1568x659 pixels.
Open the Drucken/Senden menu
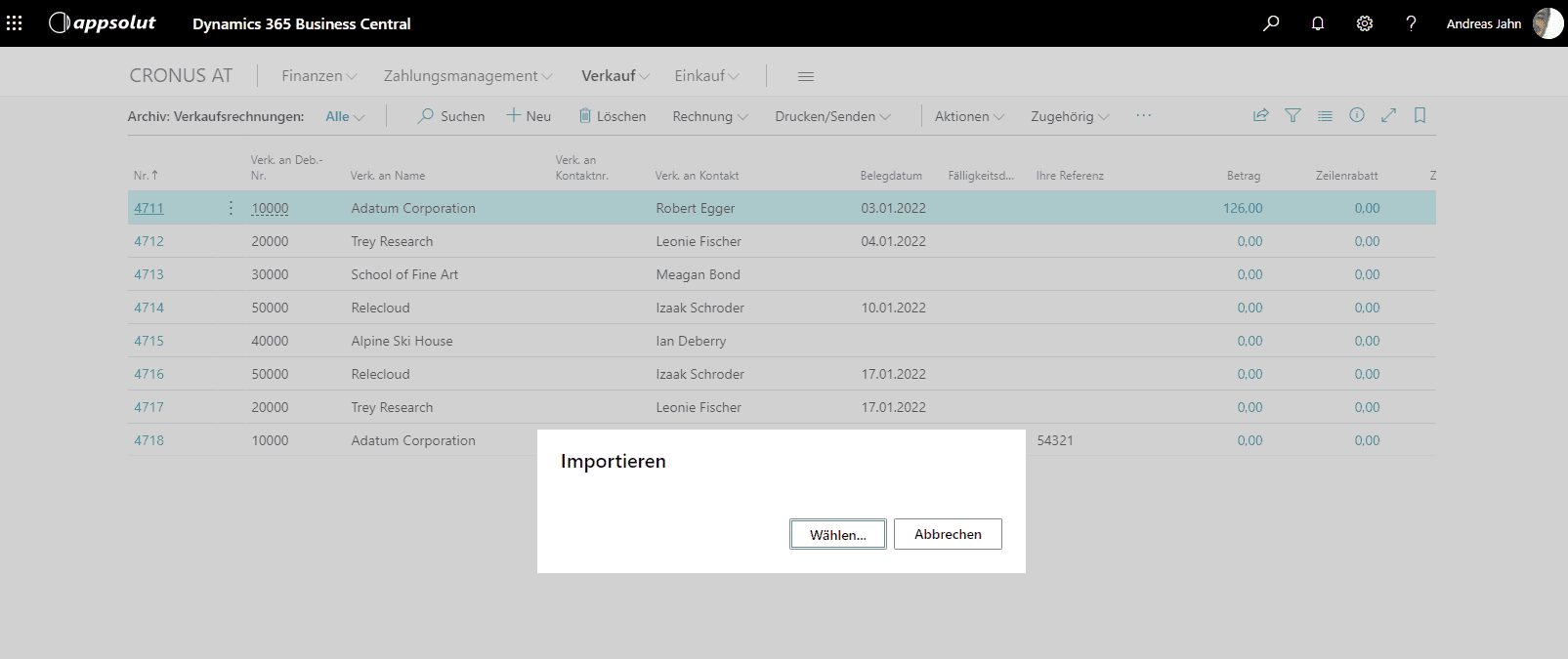point(832,116)
